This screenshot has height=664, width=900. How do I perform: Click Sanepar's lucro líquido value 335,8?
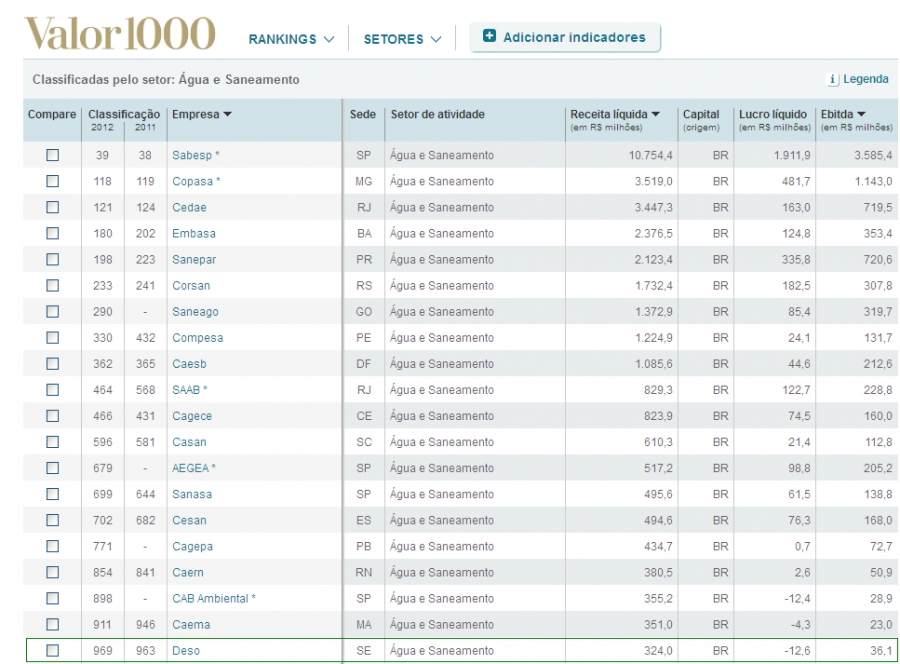(x=796, y=259)
